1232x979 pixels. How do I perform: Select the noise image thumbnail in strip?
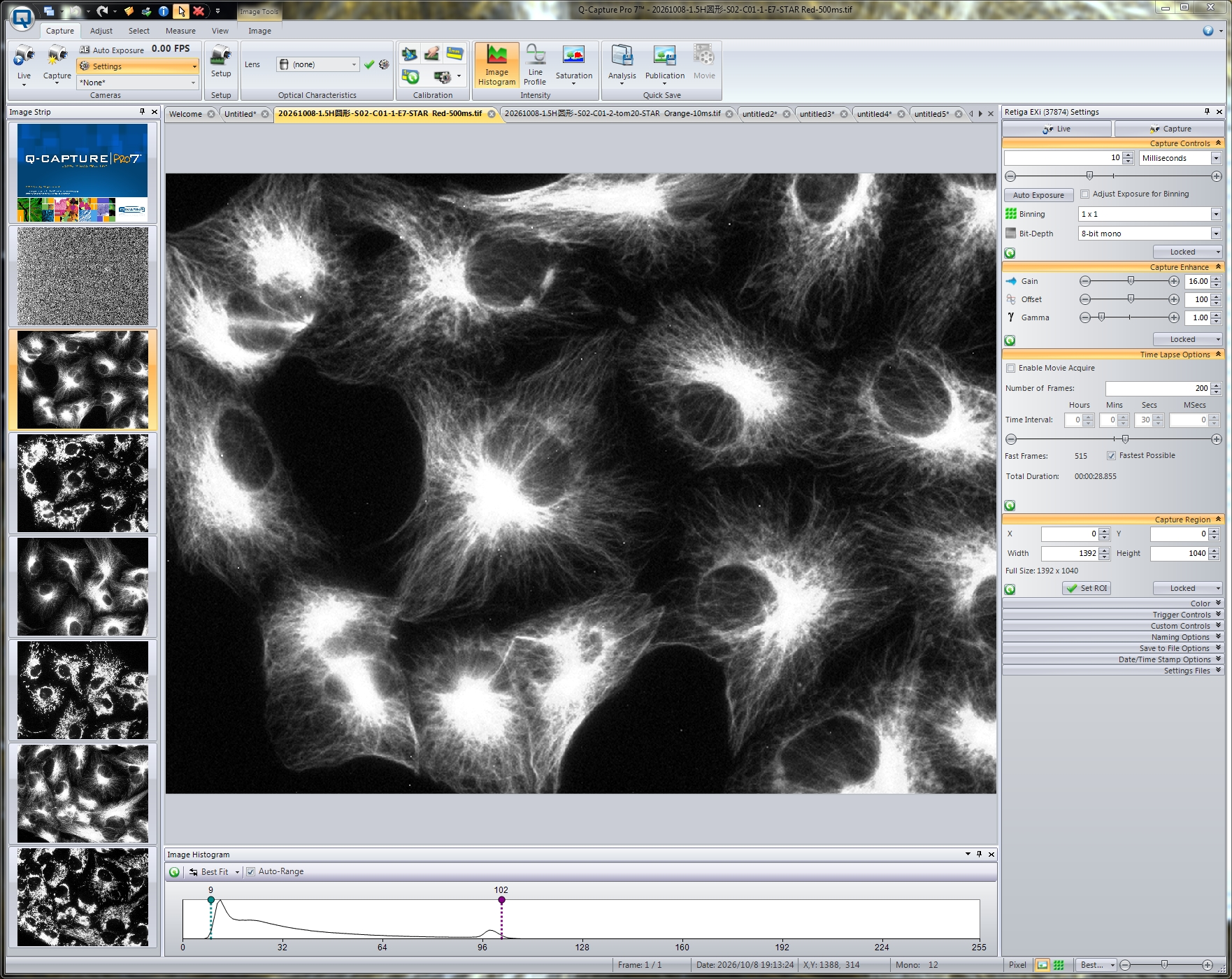click(83, 276)
